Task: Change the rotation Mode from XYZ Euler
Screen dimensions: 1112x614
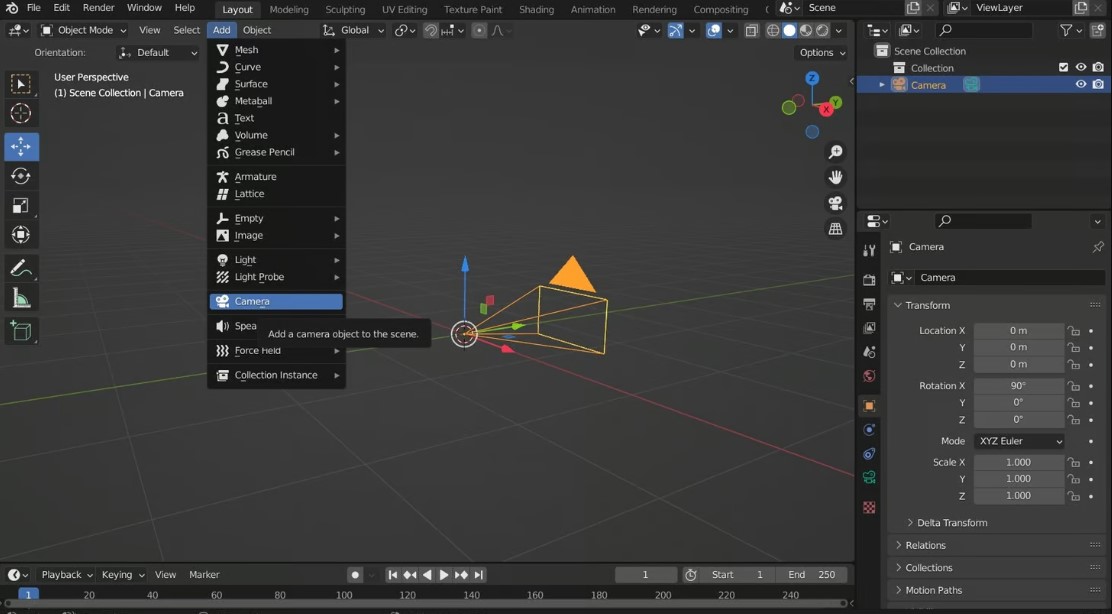Action: click(1018, 441)
